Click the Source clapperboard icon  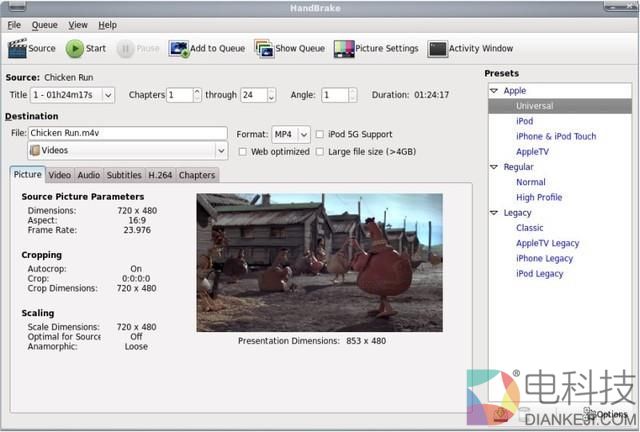[17, 48]
